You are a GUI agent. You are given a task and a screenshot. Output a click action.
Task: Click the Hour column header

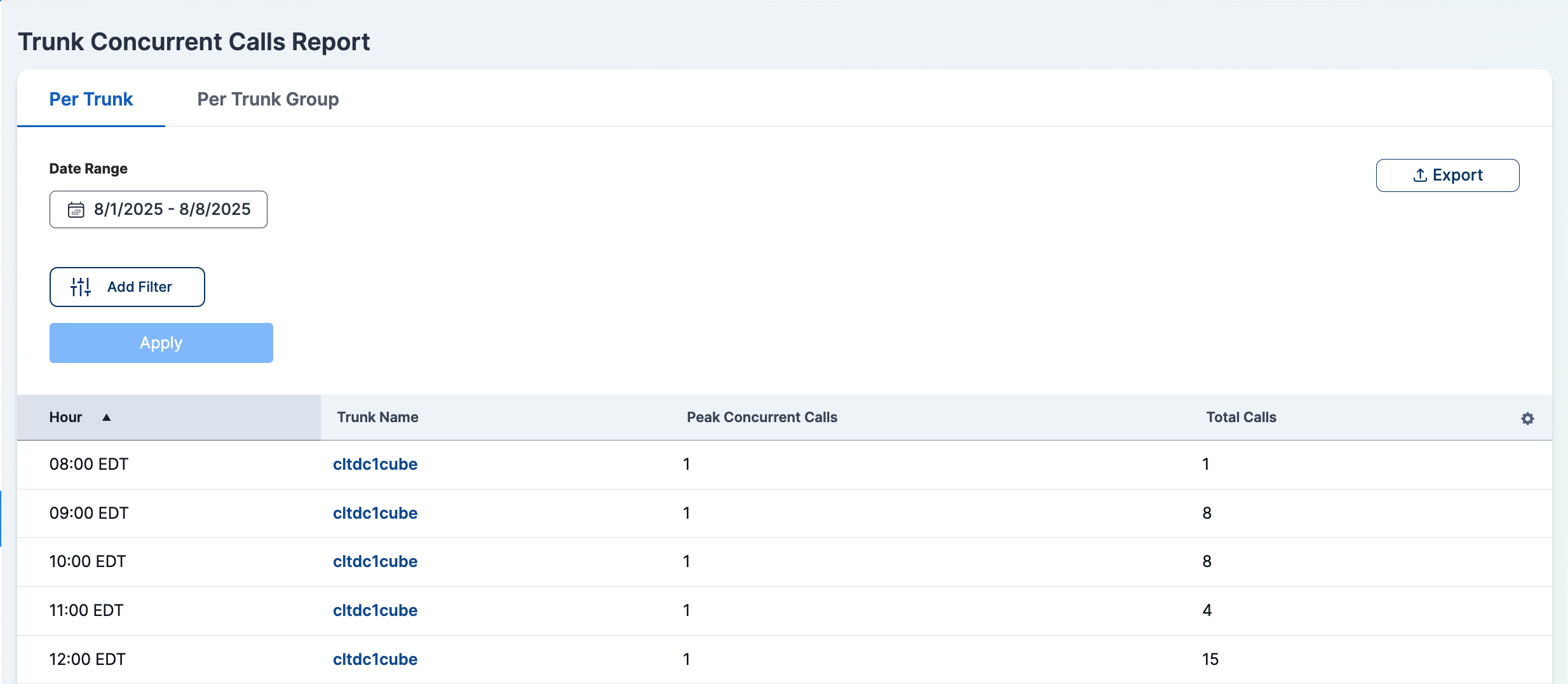(65, 418)
